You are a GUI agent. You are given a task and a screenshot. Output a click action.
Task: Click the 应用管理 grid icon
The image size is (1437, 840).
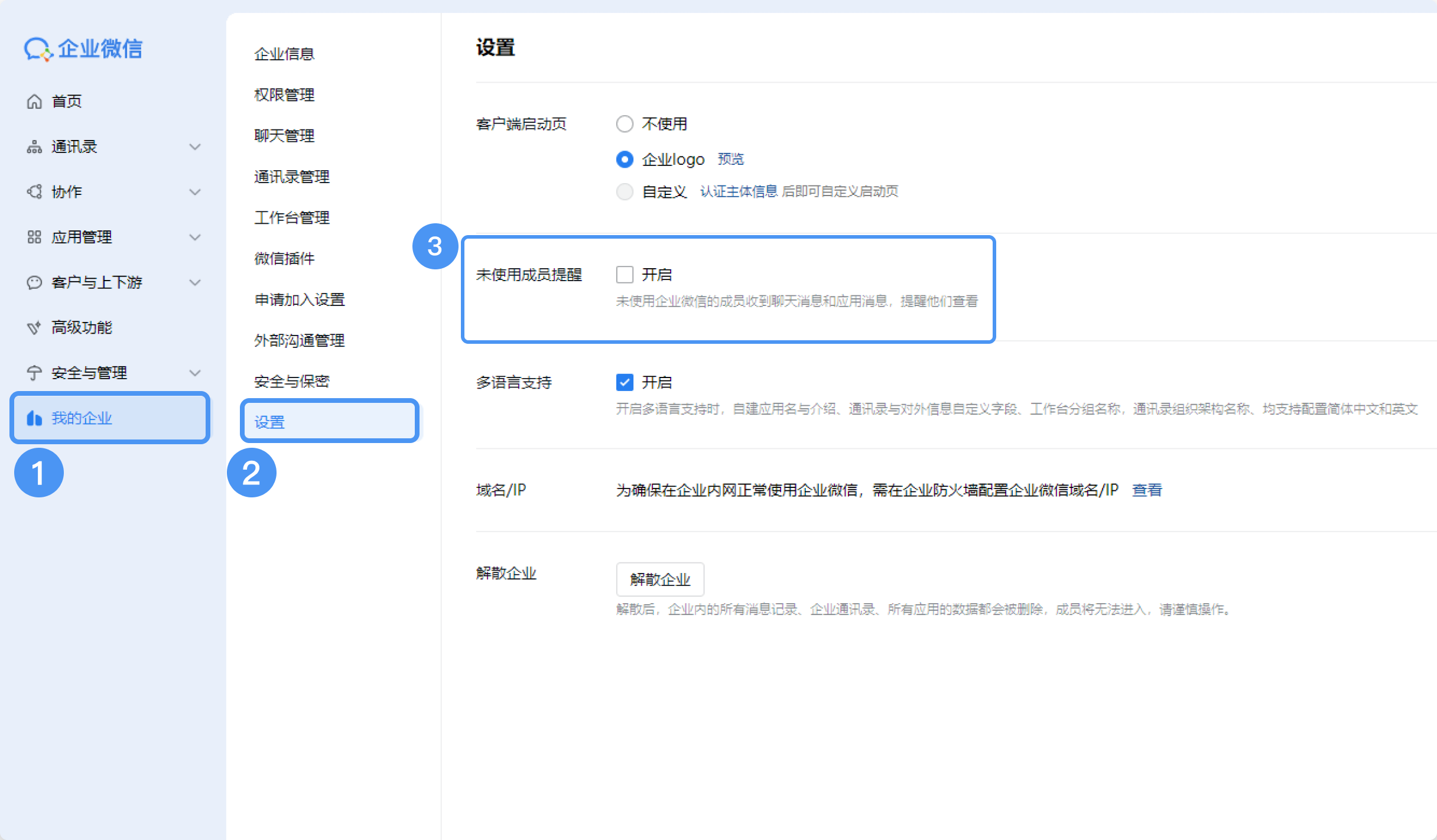(x=34, y=237)
